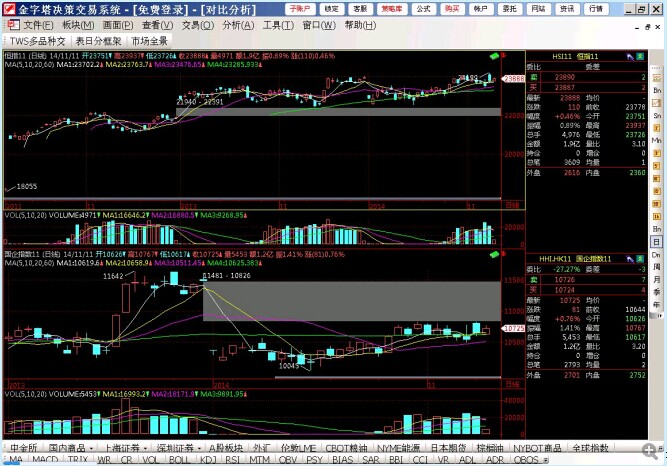Screen dimensions: 667x466
Task: Open the 文件(F) menu
Action: 38,24
